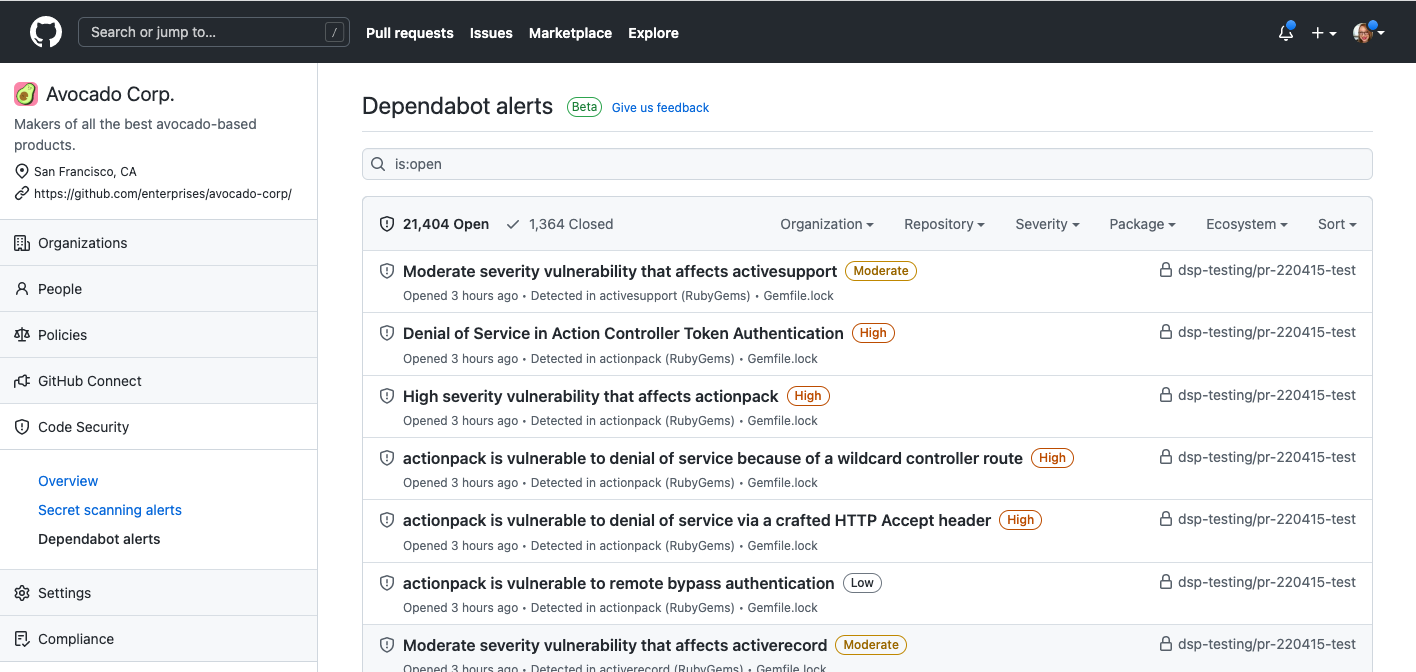Open the Sort dropdown
The width and height of the screenshot is (1416, 672).
(x=1337, y=224)
